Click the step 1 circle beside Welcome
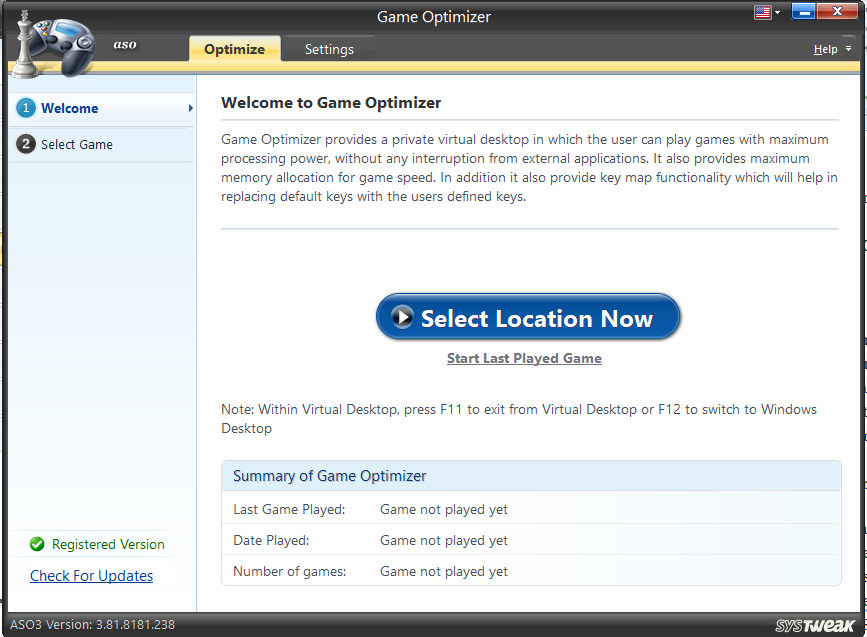This screenshot has height=637, width=867. tap(24, 108)
